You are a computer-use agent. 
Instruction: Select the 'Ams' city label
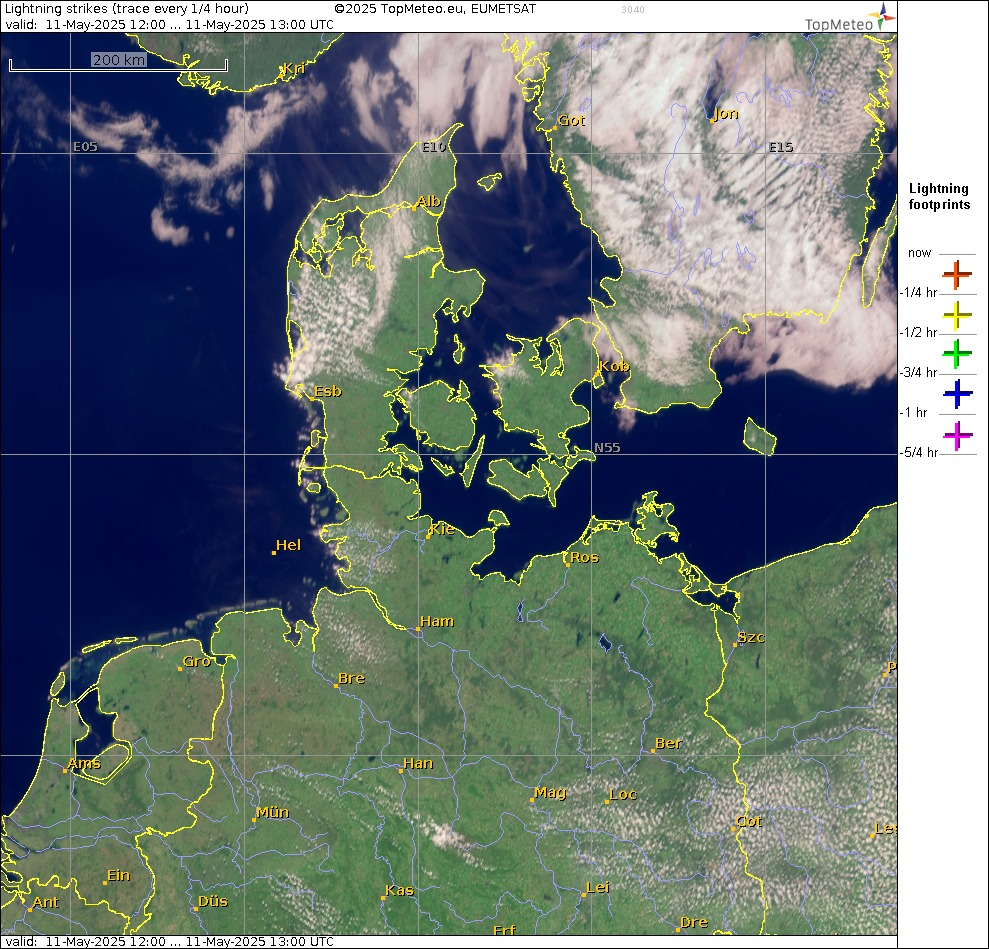pos(84,763)
